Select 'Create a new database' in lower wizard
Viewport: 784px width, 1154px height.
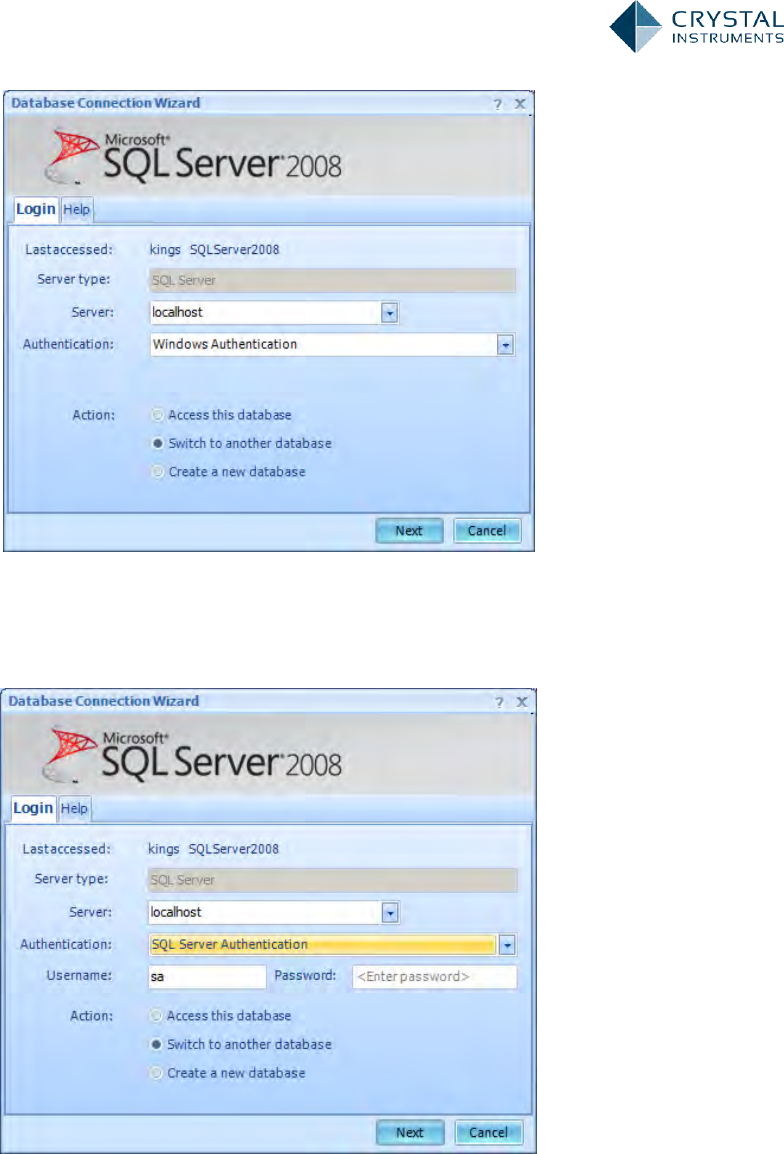click(x=227, y=1074)
